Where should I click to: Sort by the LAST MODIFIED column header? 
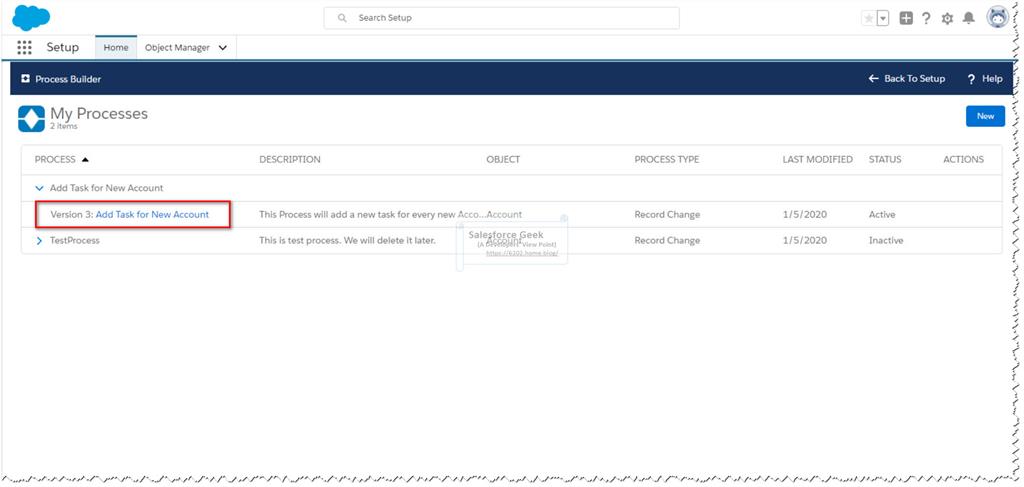(x=818, y=159)
